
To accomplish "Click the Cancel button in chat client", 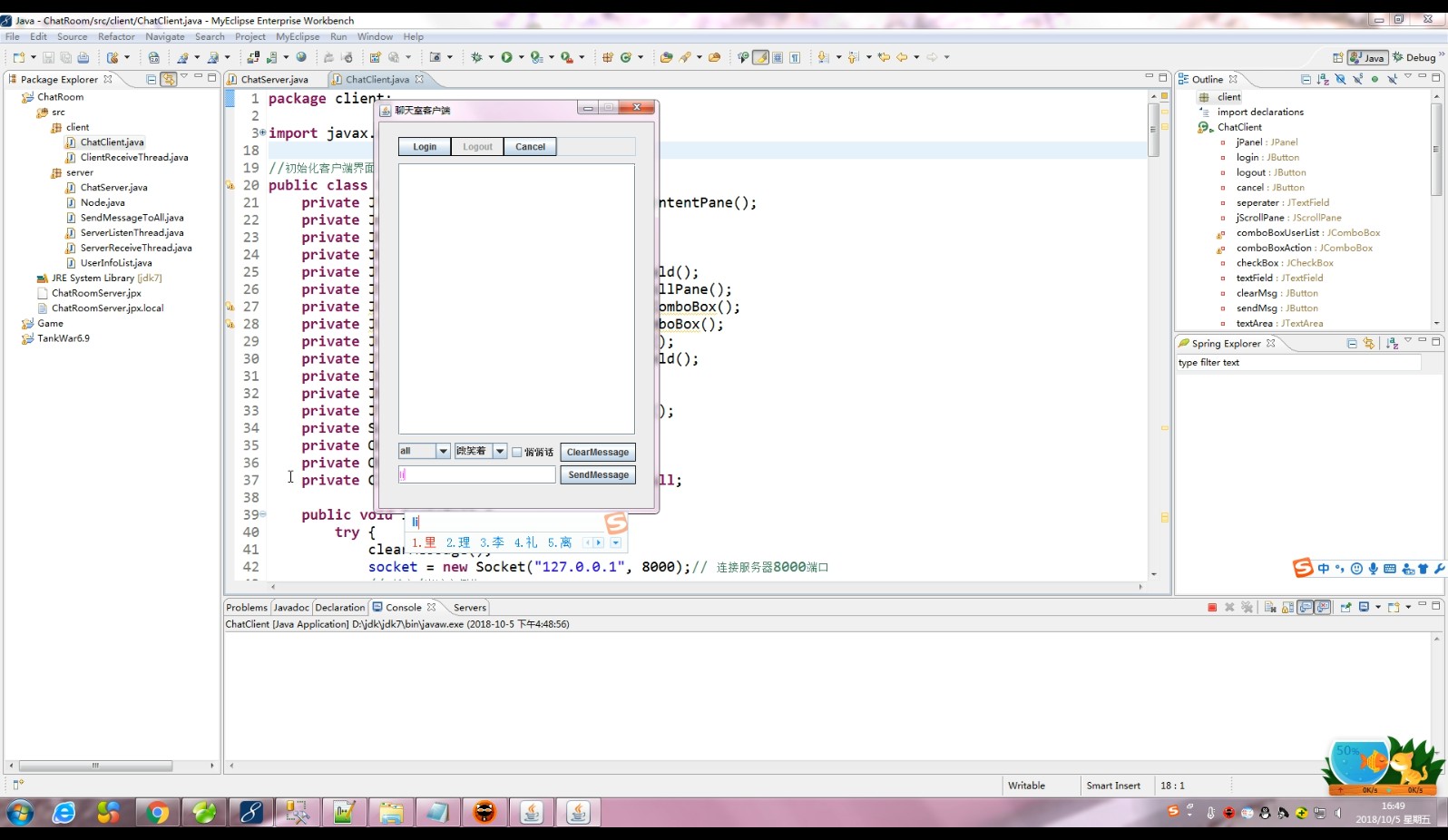I will (531, 147).
